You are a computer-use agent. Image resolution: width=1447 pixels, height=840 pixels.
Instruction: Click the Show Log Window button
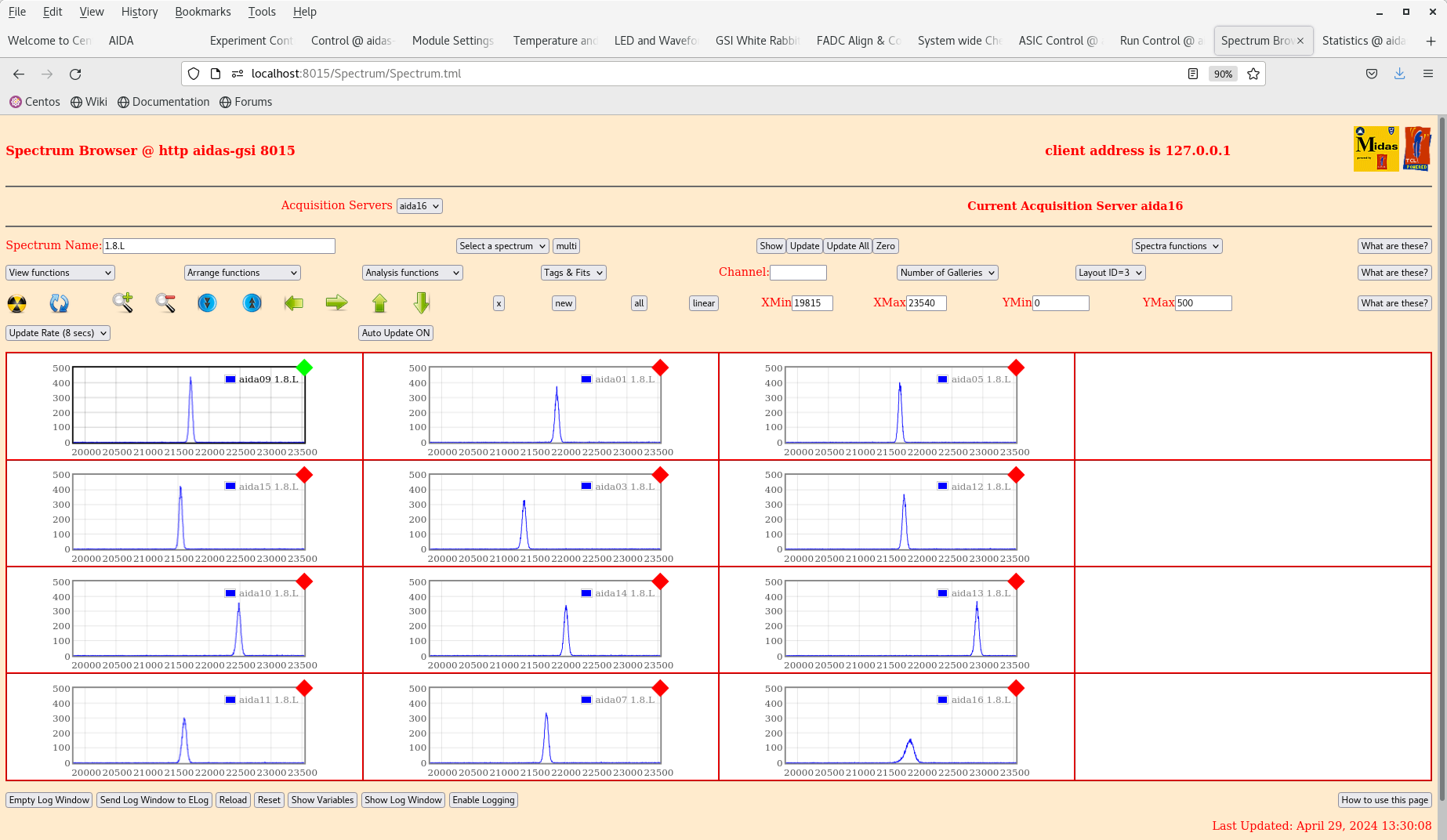pos(403,800)
